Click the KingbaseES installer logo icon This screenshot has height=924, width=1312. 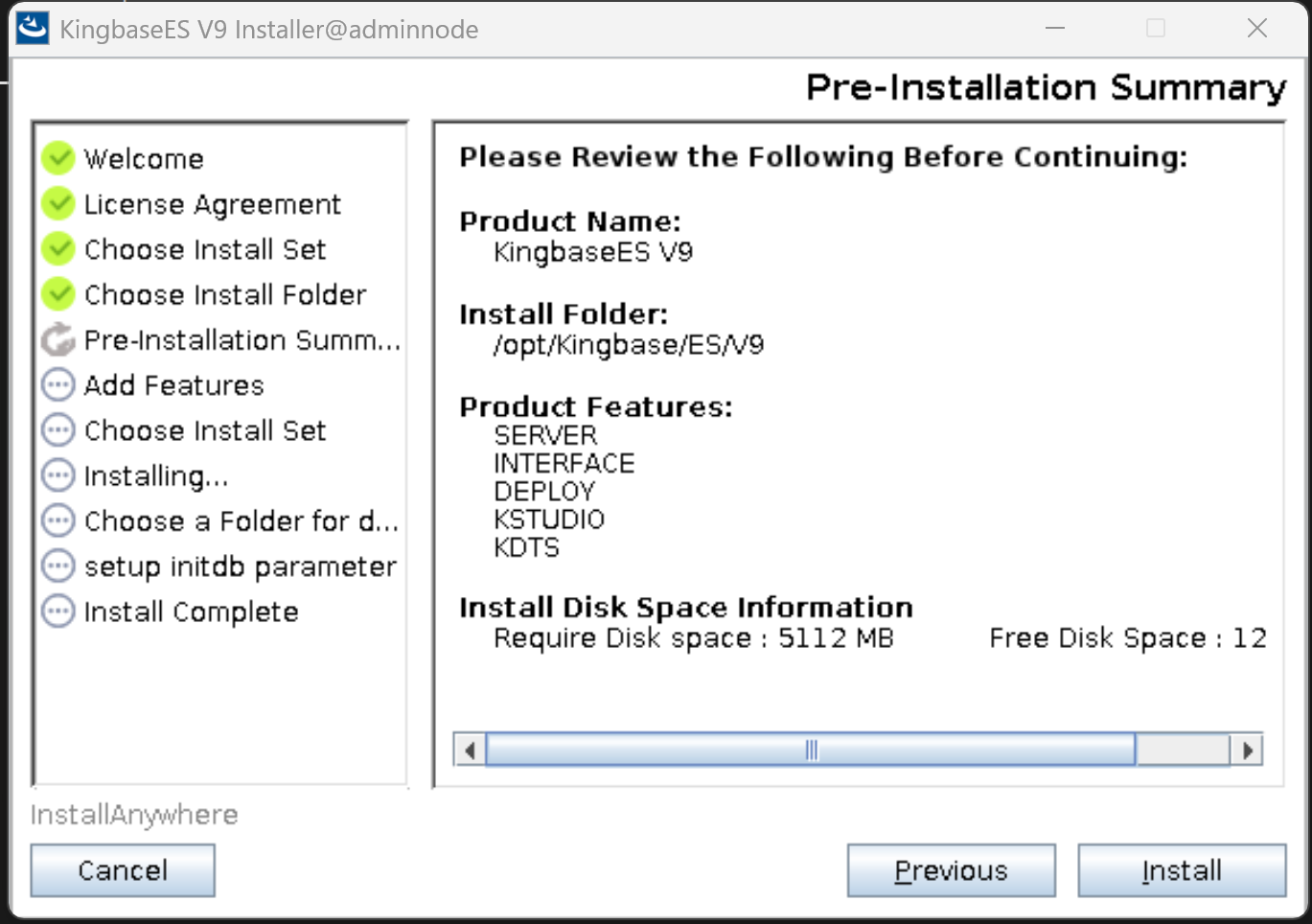point(33,29)
